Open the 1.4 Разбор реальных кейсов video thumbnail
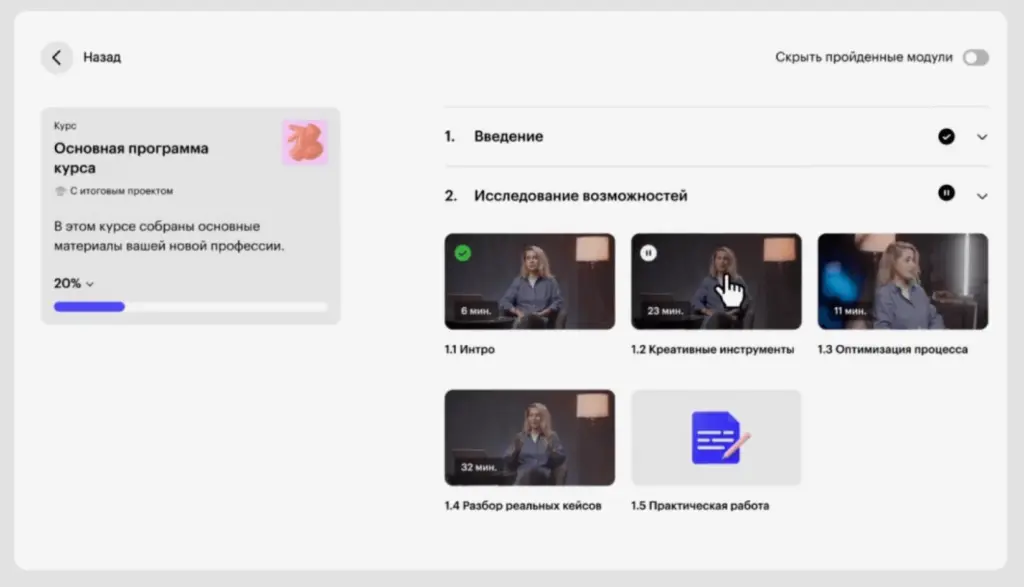Image resolution: width=1024 pixels, height=587 pixels. pos(529,436)
